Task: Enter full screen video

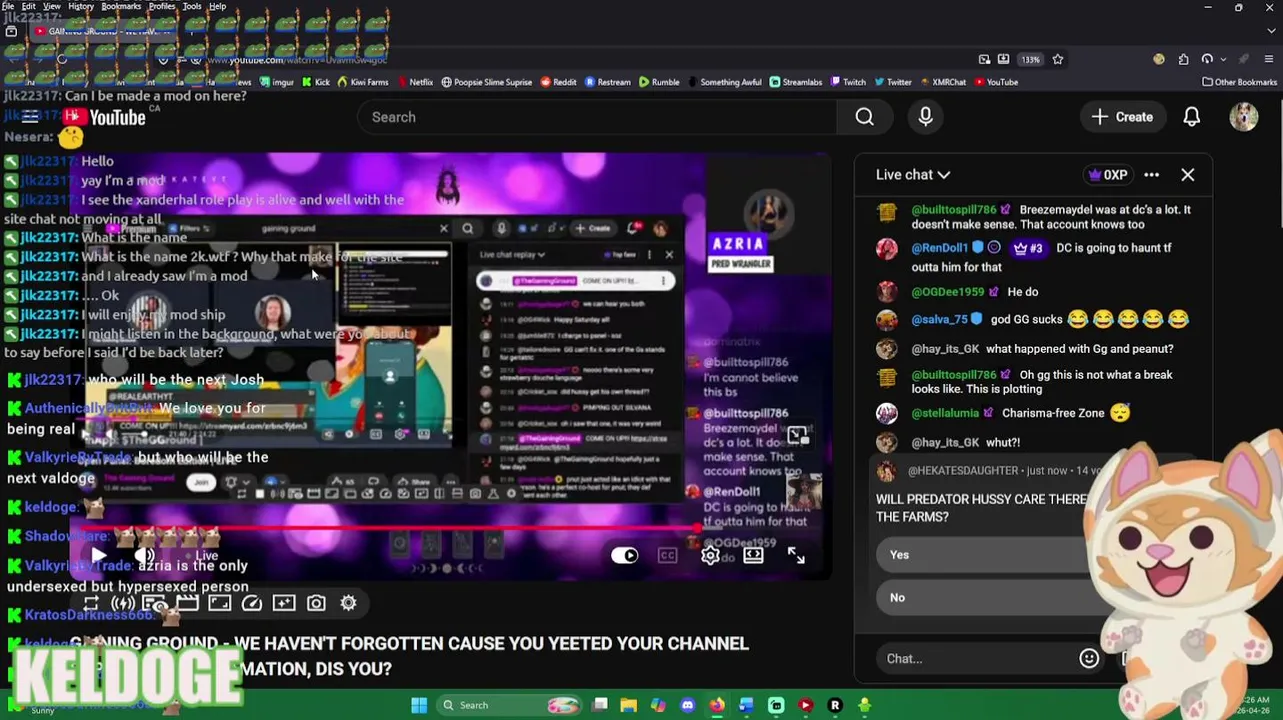Action: [x=796, y=555]
